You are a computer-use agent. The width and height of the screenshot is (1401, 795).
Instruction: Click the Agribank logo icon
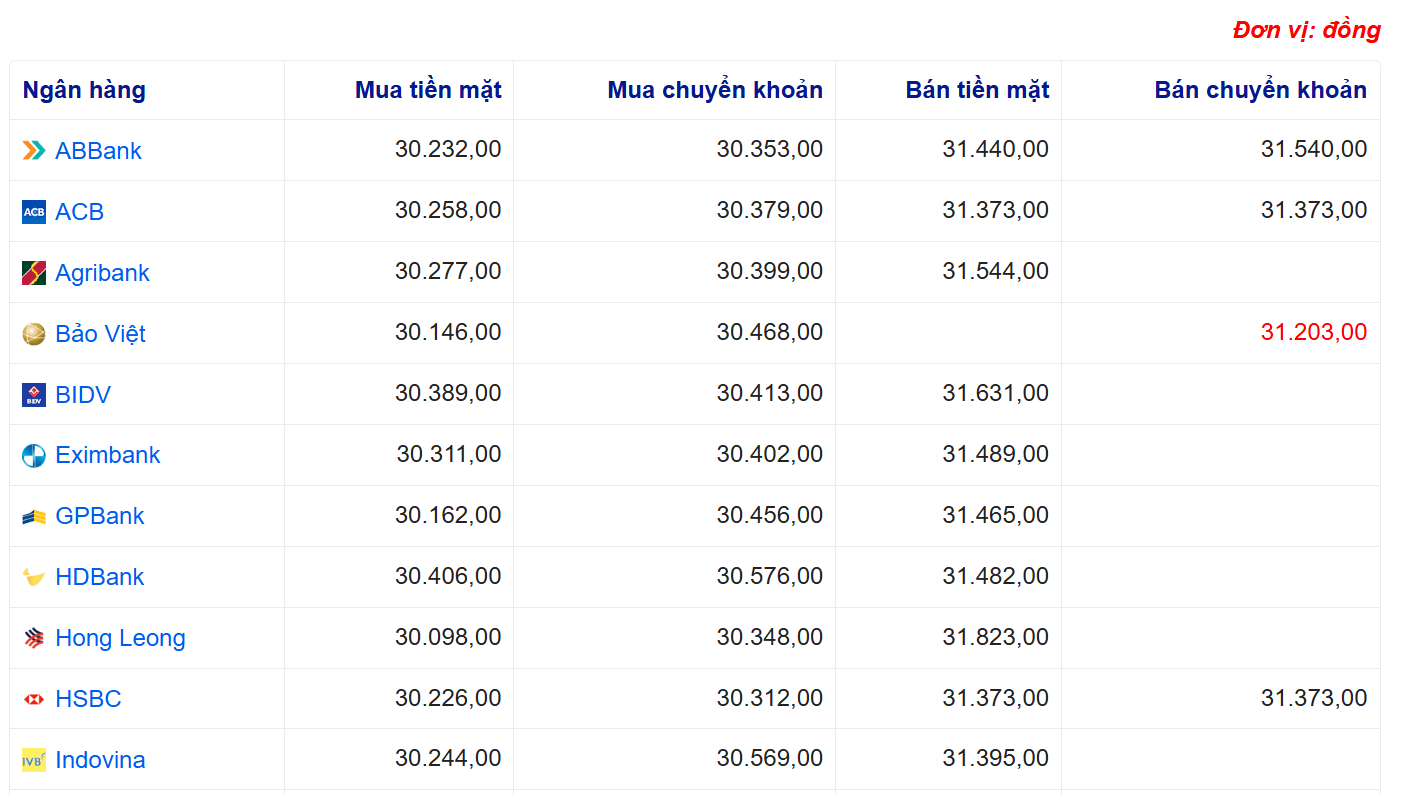pyautogui.click(x=34, y=273)
